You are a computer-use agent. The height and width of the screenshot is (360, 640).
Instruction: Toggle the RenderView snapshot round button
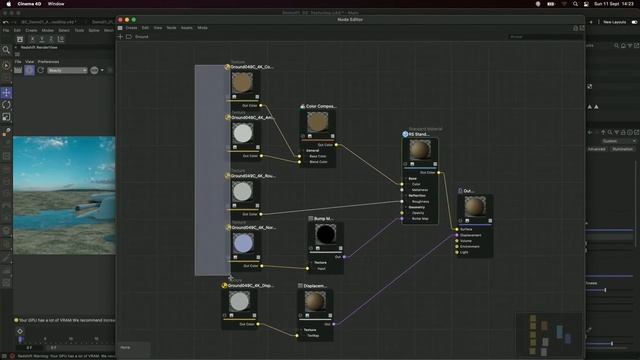tap(94, 70)
